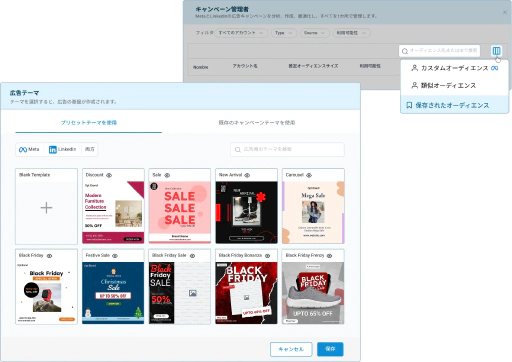Select the pink SALE SALE SALE thumbnail

coord(180,212)
